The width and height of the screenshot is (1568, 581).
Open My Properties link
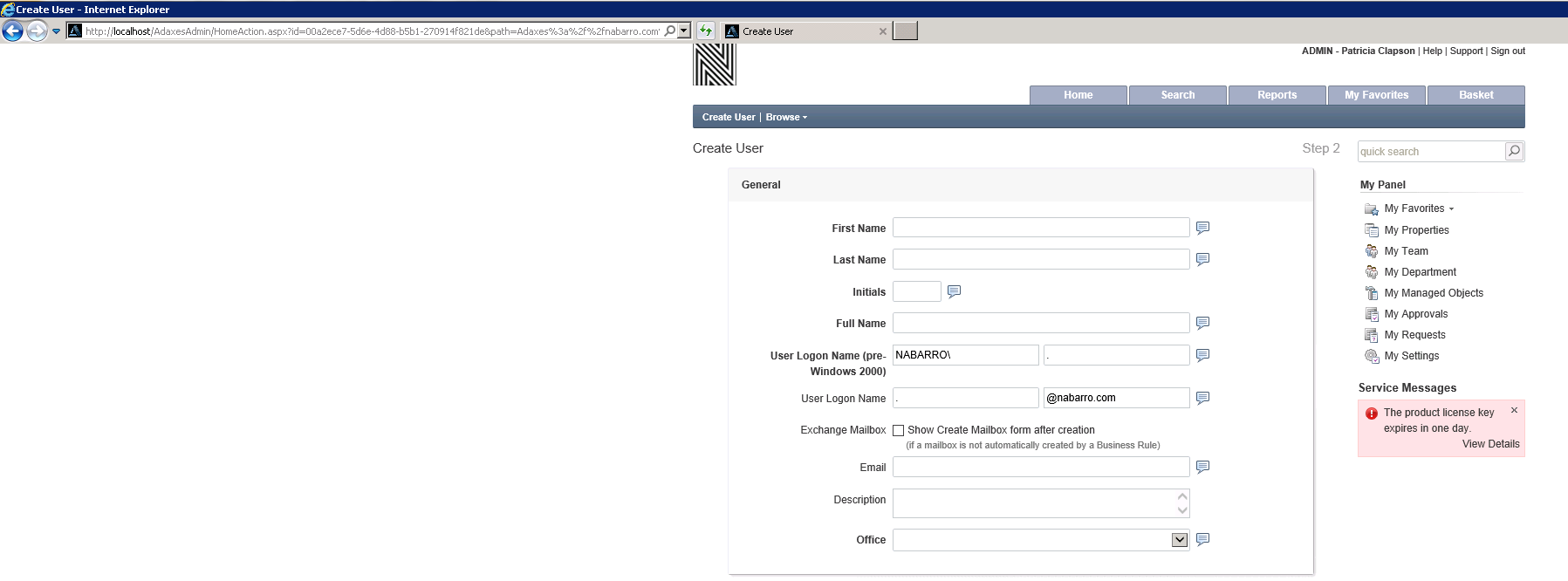click(x=1417, y=230)
